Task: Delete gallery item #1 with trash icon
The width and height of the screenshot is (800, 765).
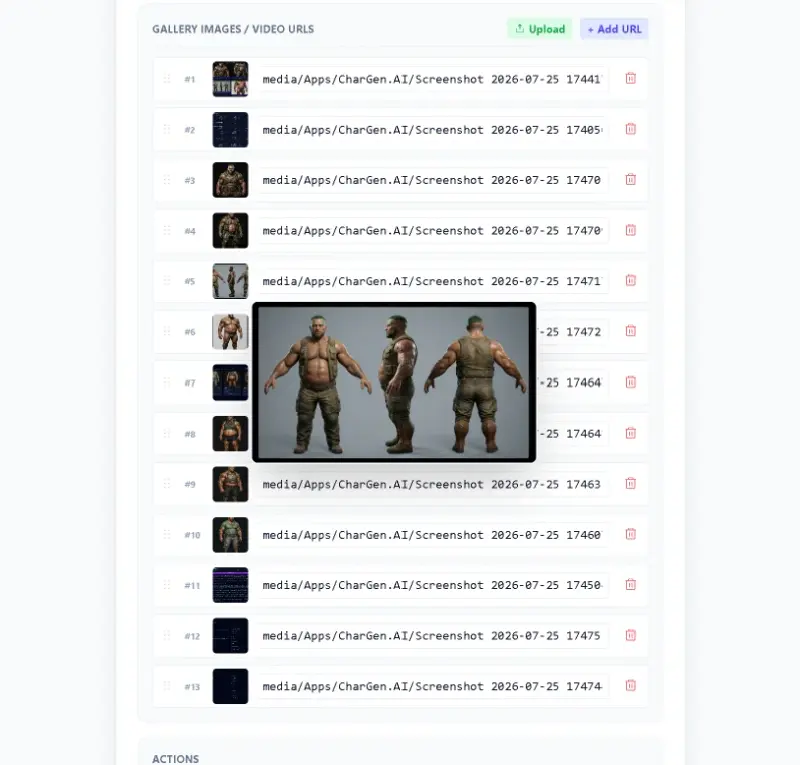Action: click(x=631, y=79)
